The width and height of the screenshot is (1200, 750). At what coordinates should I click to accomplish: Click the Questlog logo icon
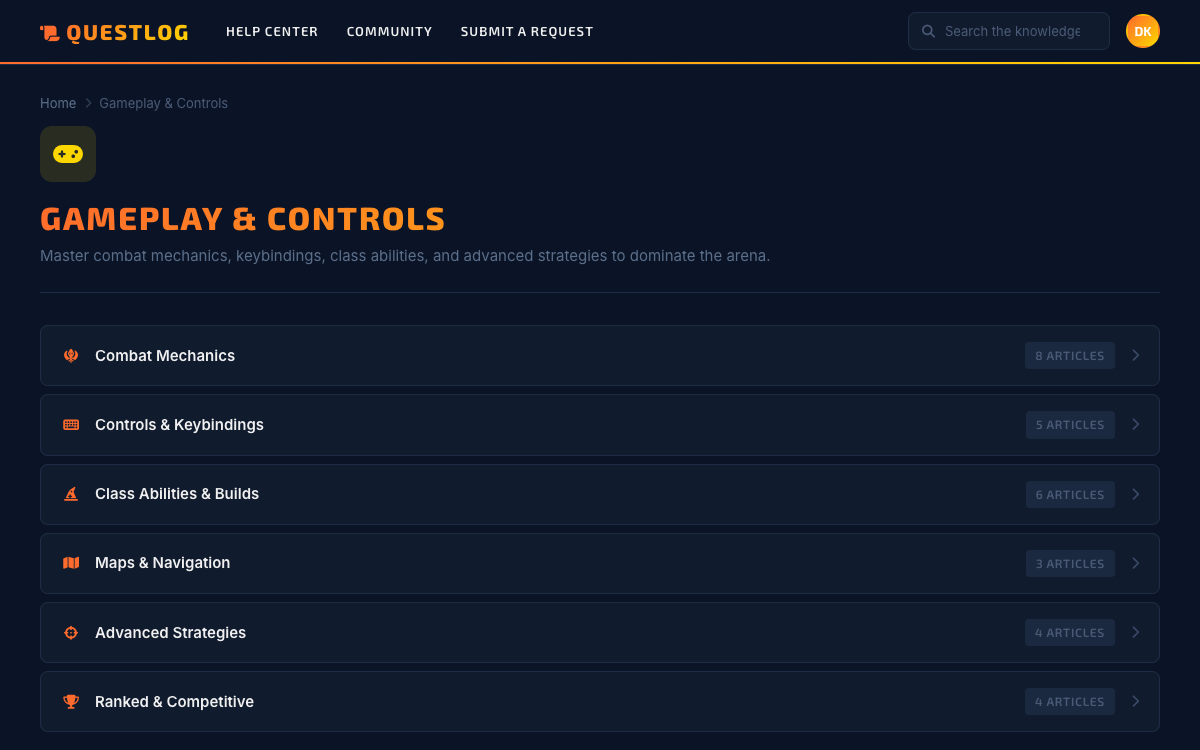pos(50,33)
